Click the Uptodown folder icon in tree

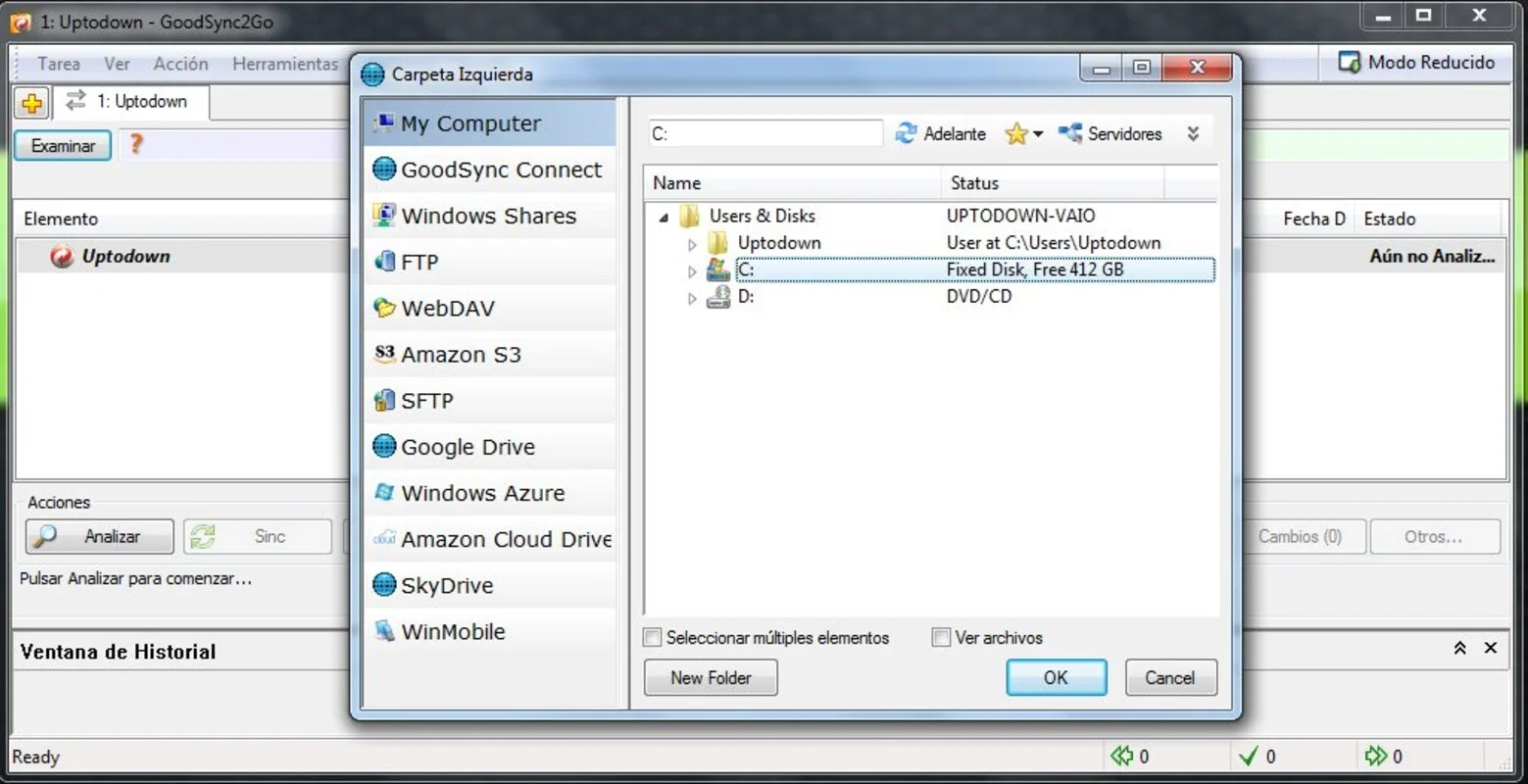pos(718,242)
